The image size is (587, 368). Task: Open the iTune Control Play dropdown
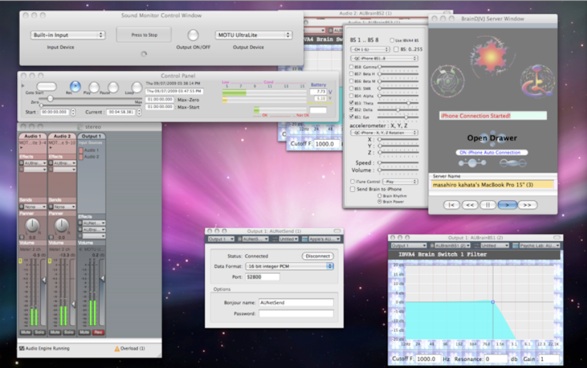click(x=401, y=182)
